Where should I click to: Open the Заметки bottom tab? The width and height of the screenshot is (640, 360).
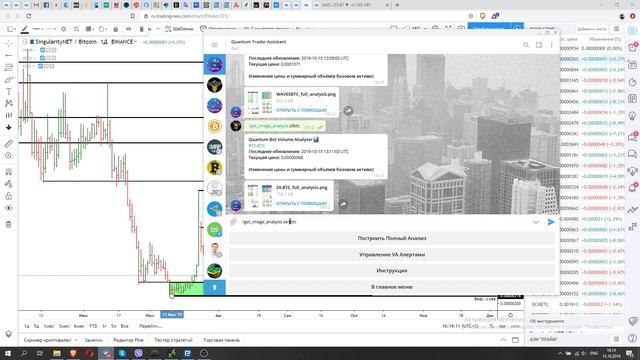tap(93, 340)
